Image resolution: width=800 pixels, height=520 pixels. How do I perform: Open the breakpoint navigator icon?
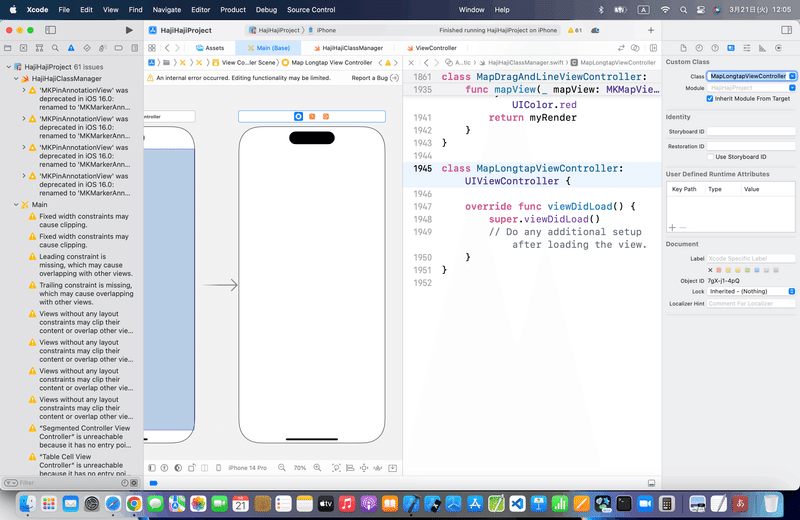point(118,48)
